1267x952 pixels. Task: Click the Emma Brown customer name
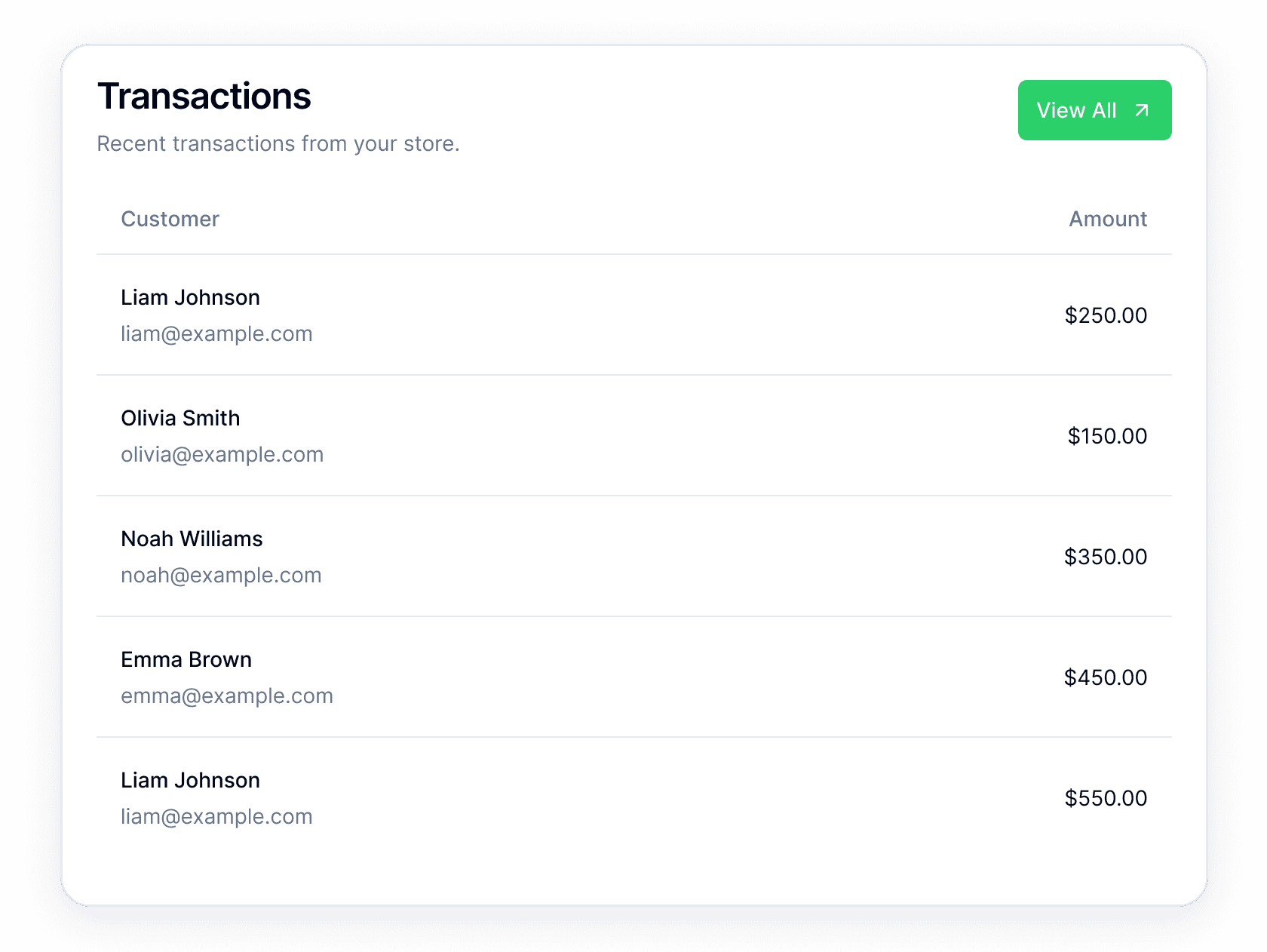point(186,659)
